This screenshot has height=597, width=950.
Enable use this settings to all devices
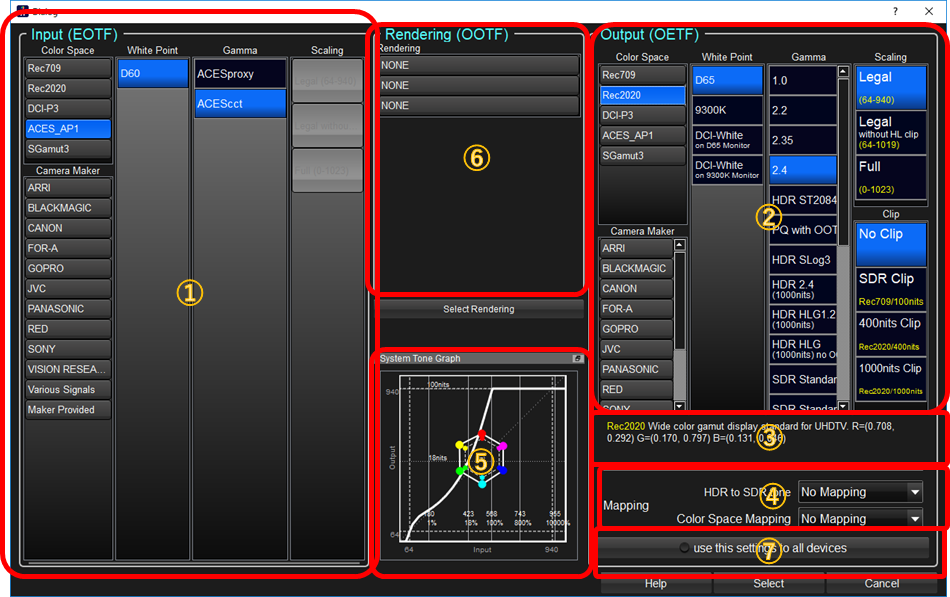[x=763, y=548]
